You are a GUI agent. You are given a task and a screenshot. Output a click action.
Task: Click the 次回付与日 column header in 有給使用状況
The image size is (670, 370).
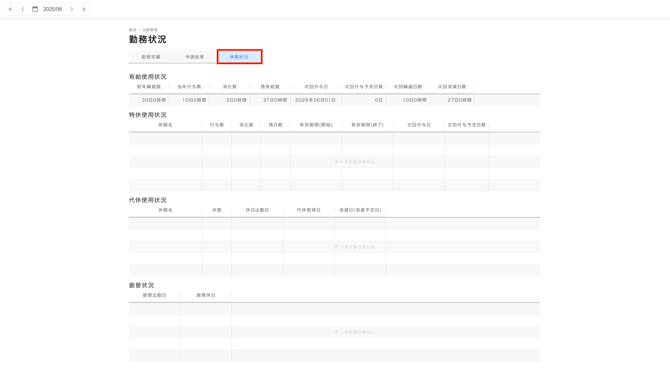[316, 87]
